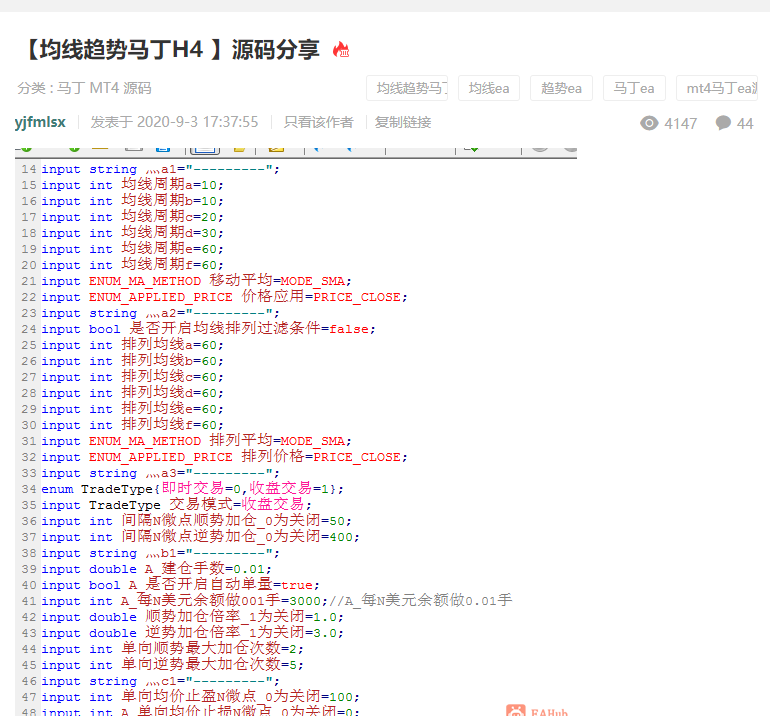Open the mt4马丁ea tag
770x716 pixels.
point(717,88)
